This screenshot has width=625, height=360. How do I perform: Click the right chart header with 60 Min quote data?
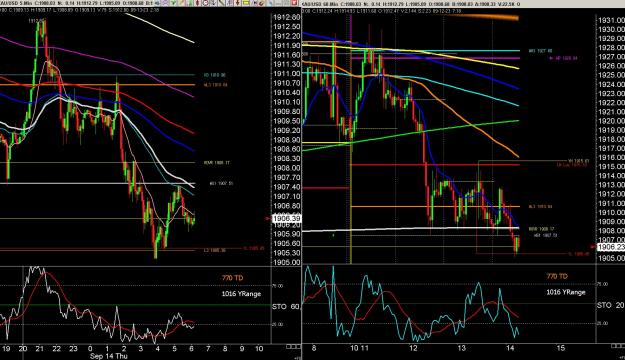coord(381,11)
